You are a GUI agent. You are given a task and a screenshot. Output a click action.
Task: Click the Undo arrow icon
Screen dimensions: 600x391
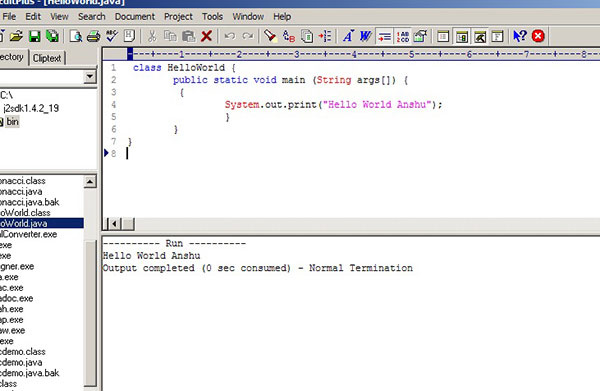coord(230,36)
